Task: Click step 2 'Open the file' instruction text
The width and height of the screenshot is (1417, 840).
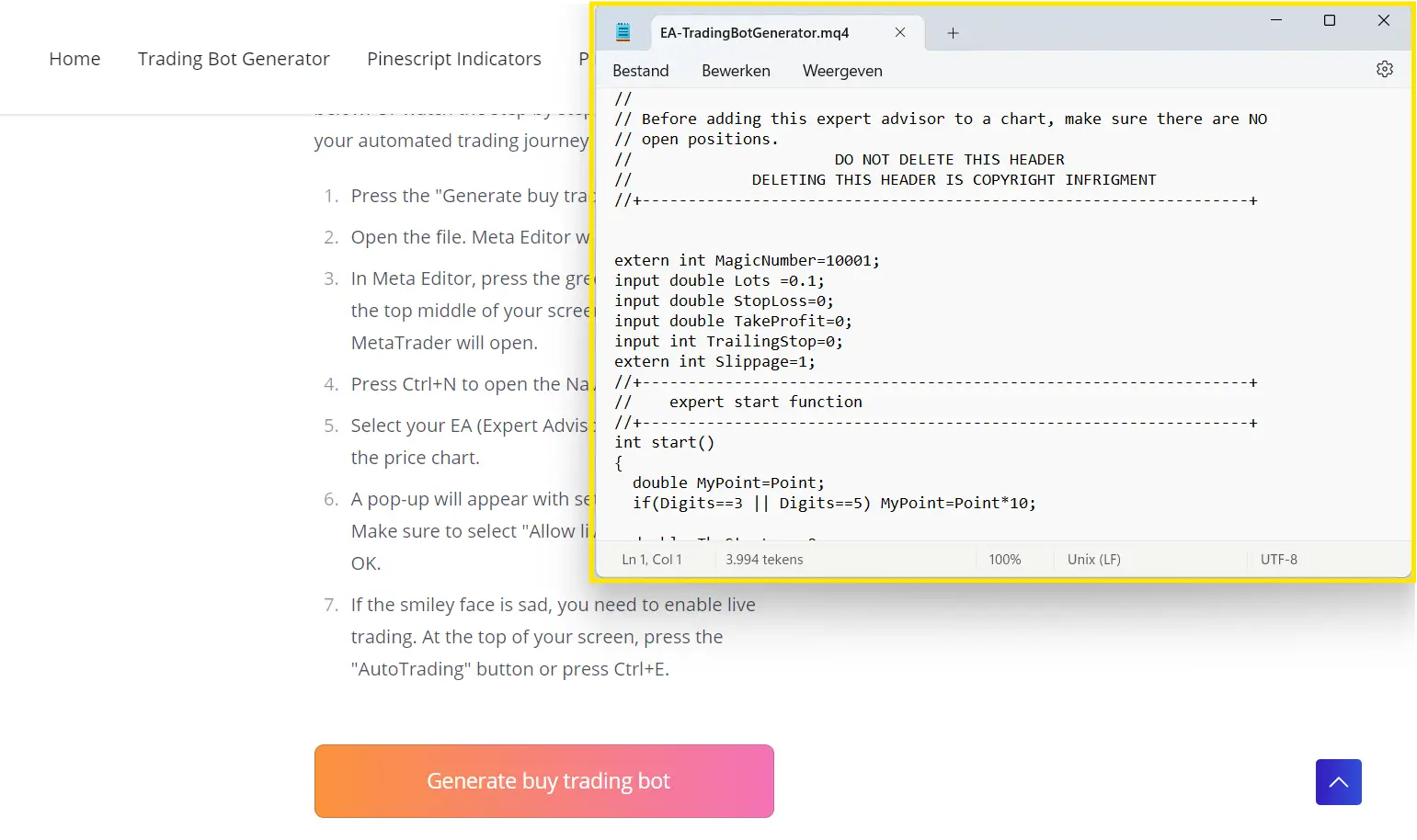Action: [470, 237]
